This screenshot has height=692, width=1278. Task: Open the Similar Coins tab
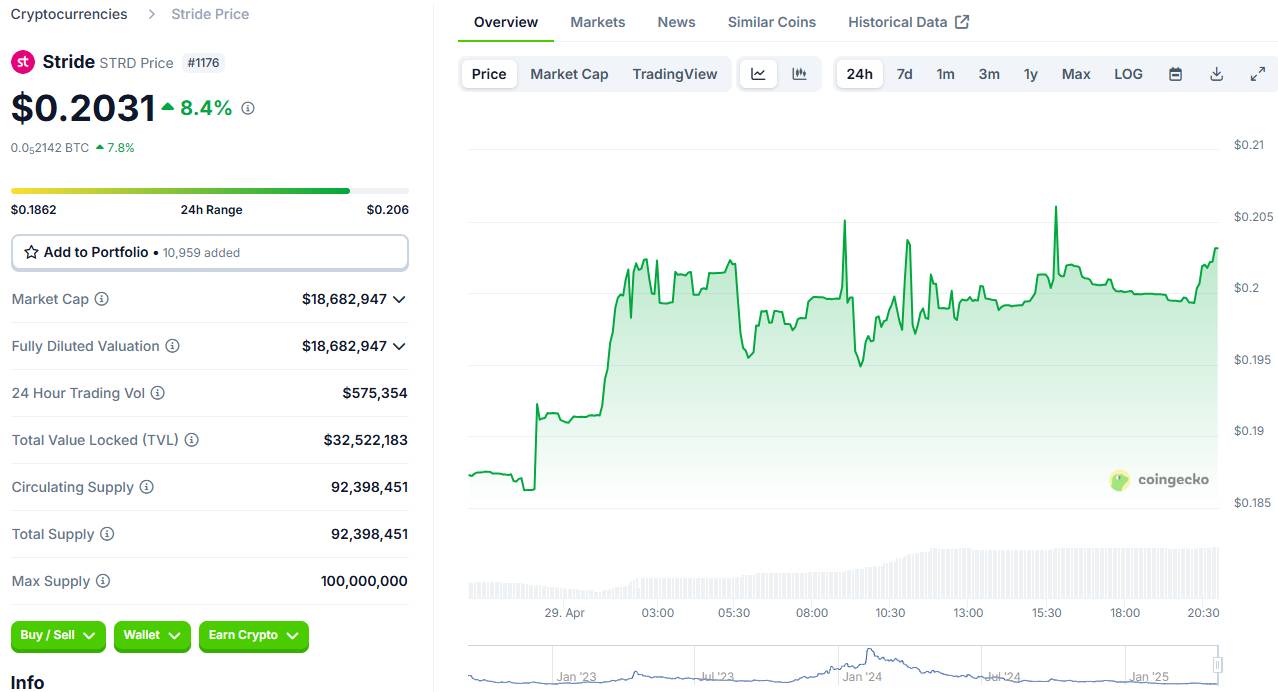point(772,22)
